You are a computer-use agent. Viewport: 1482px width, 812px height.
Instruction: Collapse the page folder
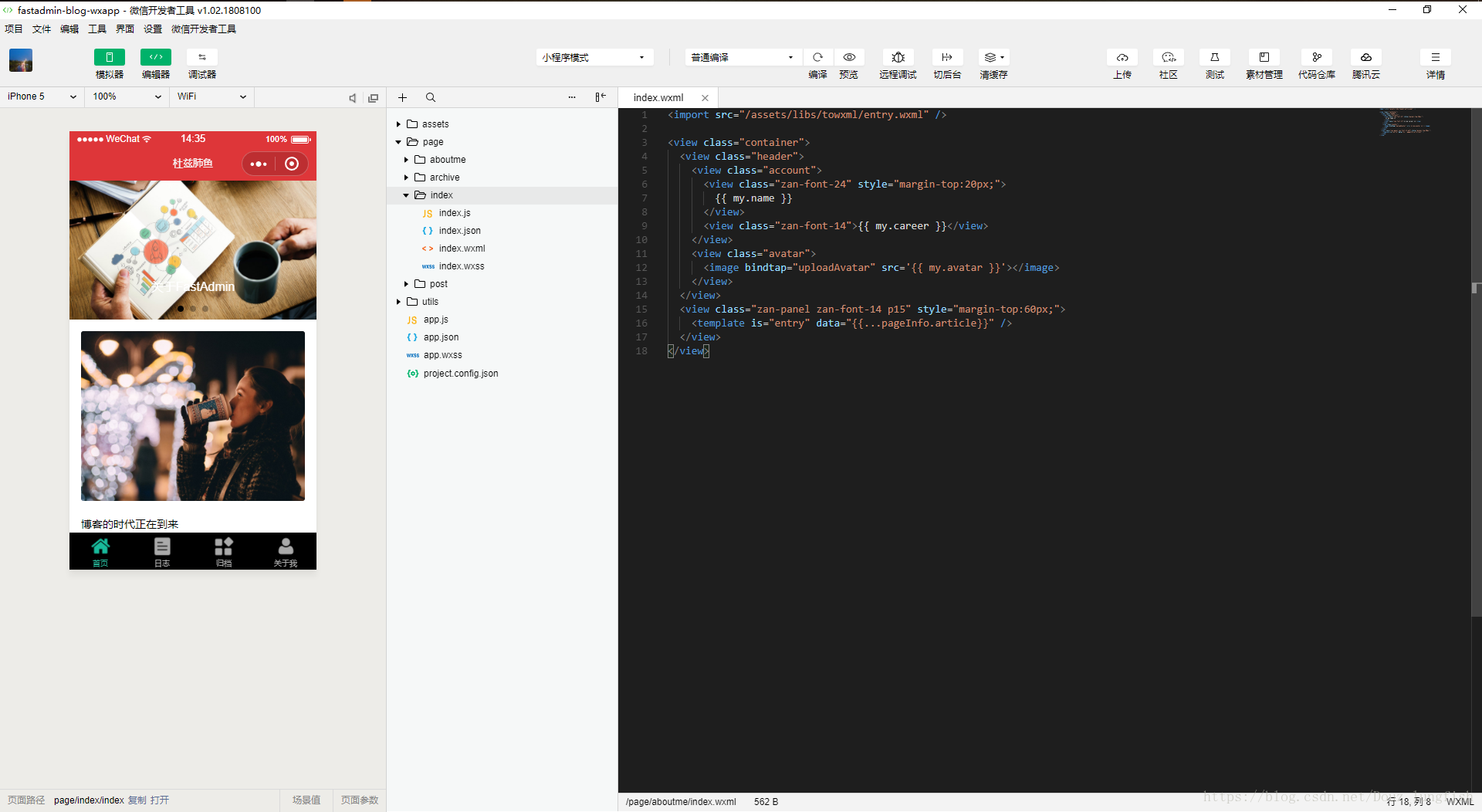(398, 142)
